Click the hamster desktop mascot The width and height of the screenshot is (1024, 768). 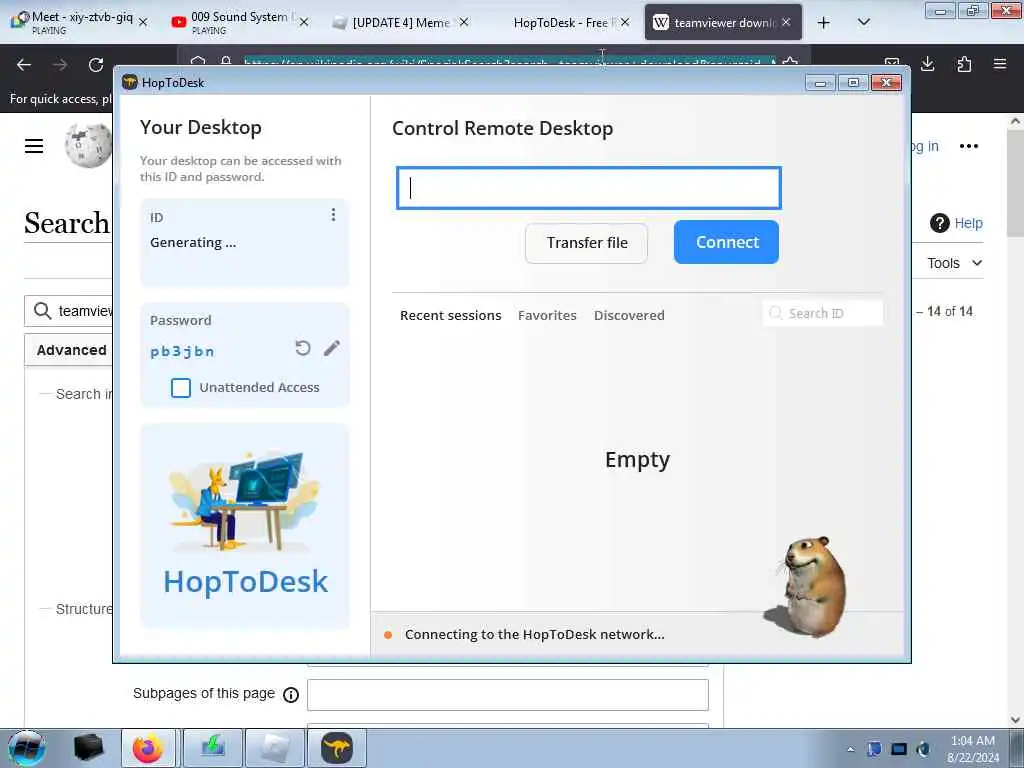tap(808, 586)
